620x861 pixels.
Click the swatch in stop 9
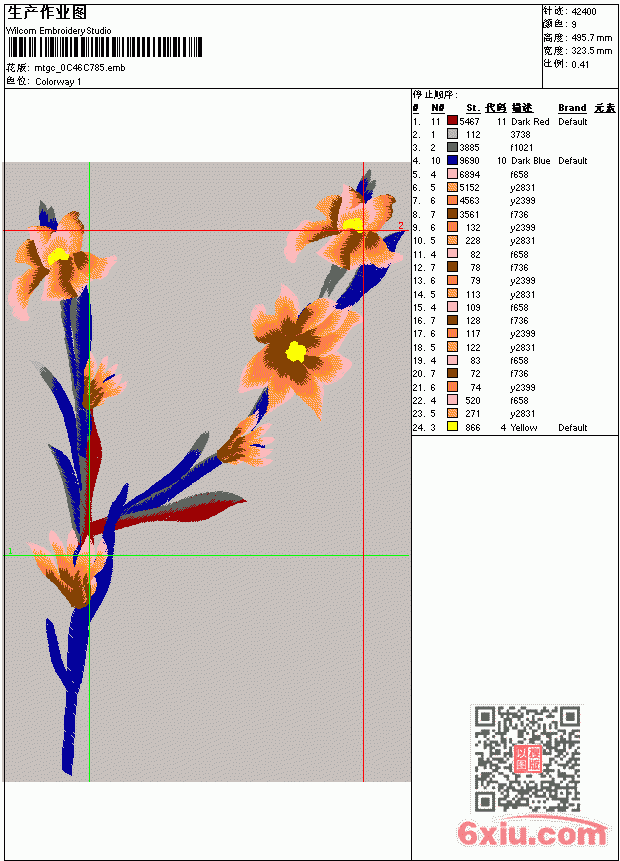[x=452, y=227]
